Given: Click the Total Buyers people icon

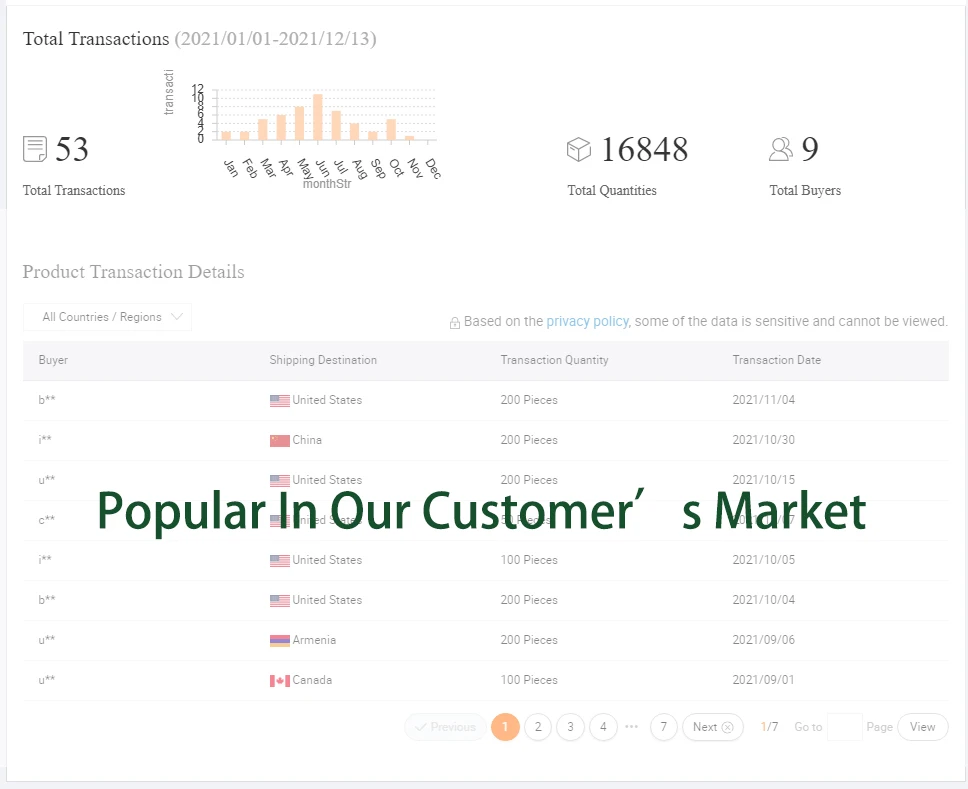Looking at the screenshot, I should click(781, 149).
